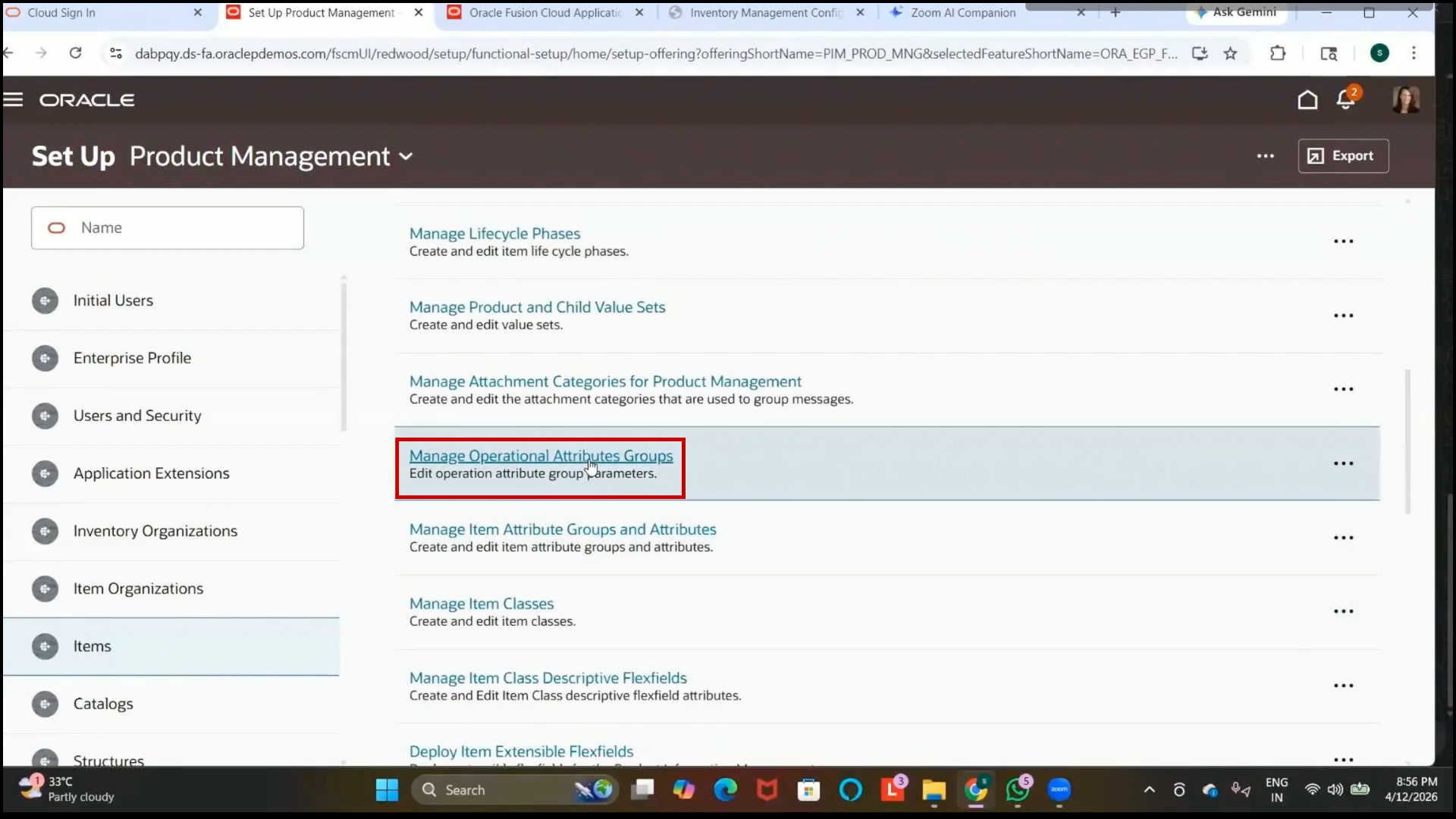Screen dimensions: 1456x819
Task: Open Manage Item Attribute Groups and Attributes
Action: 563,529
